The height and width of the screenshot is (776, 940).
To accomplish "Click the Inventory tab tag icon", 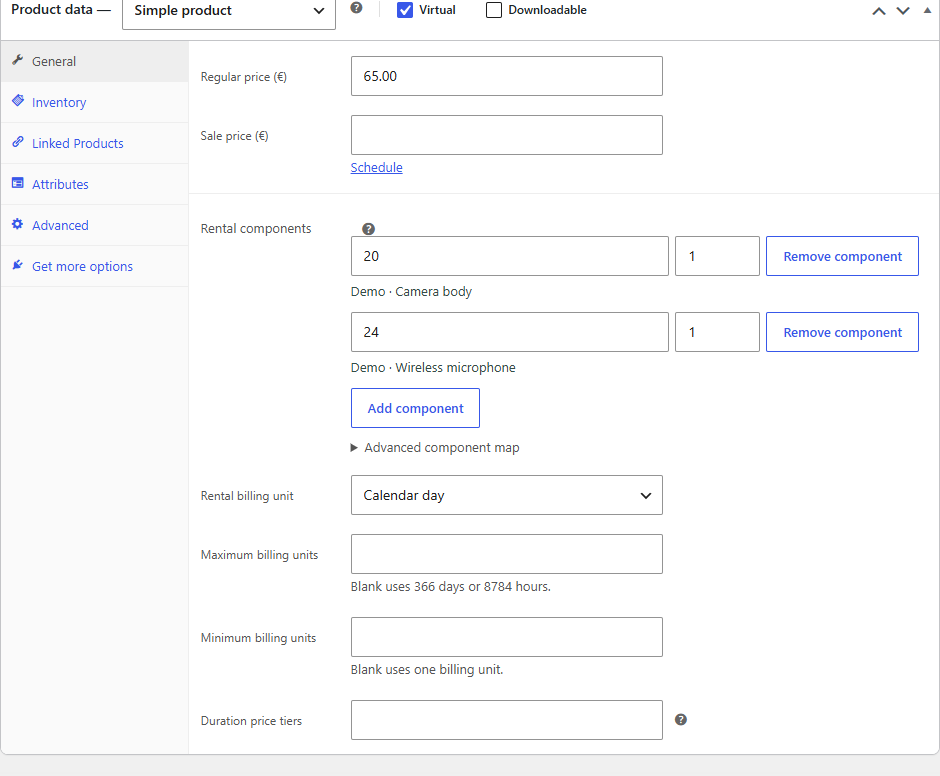I will pos(18,101).
